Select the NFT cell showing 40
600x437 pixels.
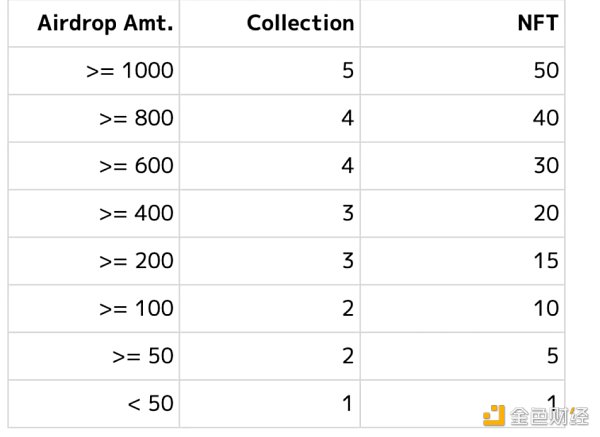coord(545,118)
